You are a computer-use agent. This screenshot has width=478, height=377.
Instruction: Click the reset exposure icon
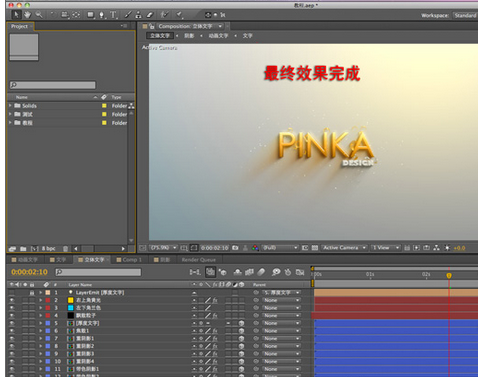tap(447, 248)
